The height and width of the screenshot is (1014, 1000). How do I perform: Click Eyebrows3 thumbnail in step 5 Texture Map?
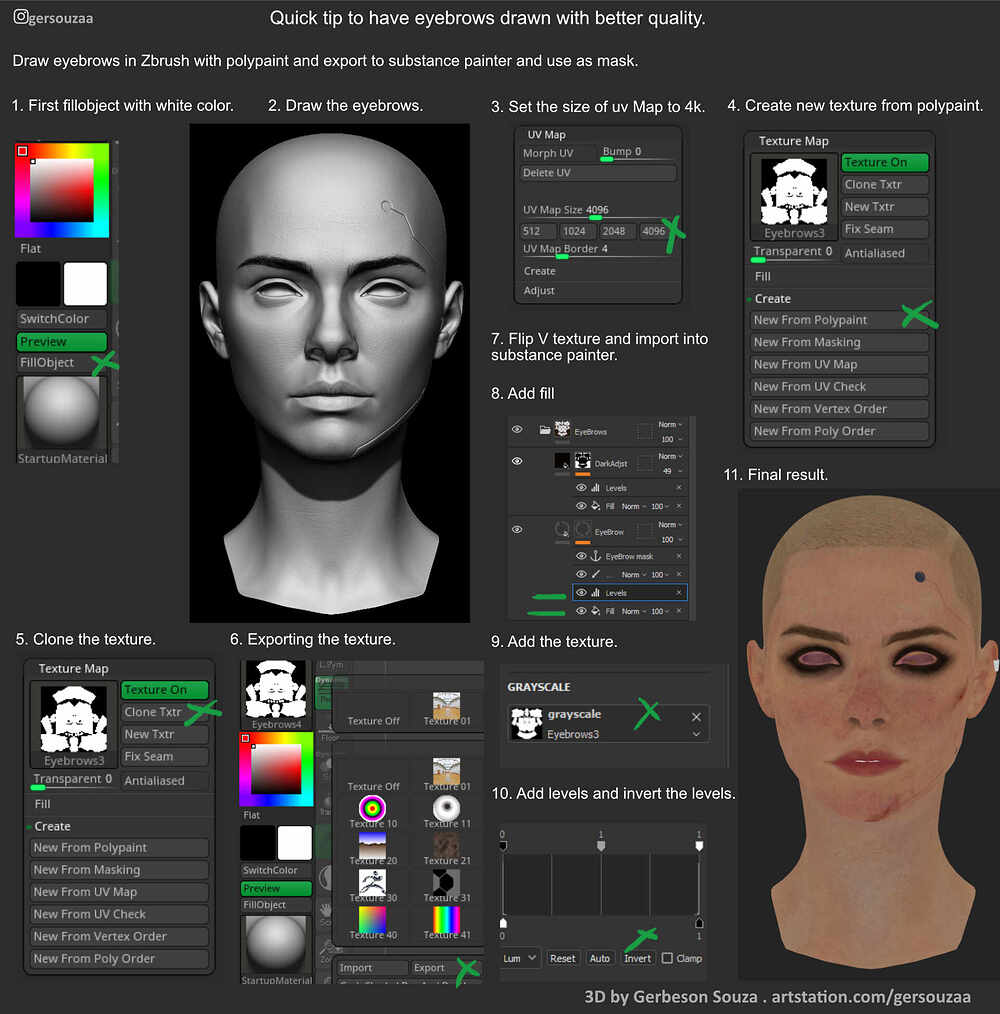pos(74,719)
